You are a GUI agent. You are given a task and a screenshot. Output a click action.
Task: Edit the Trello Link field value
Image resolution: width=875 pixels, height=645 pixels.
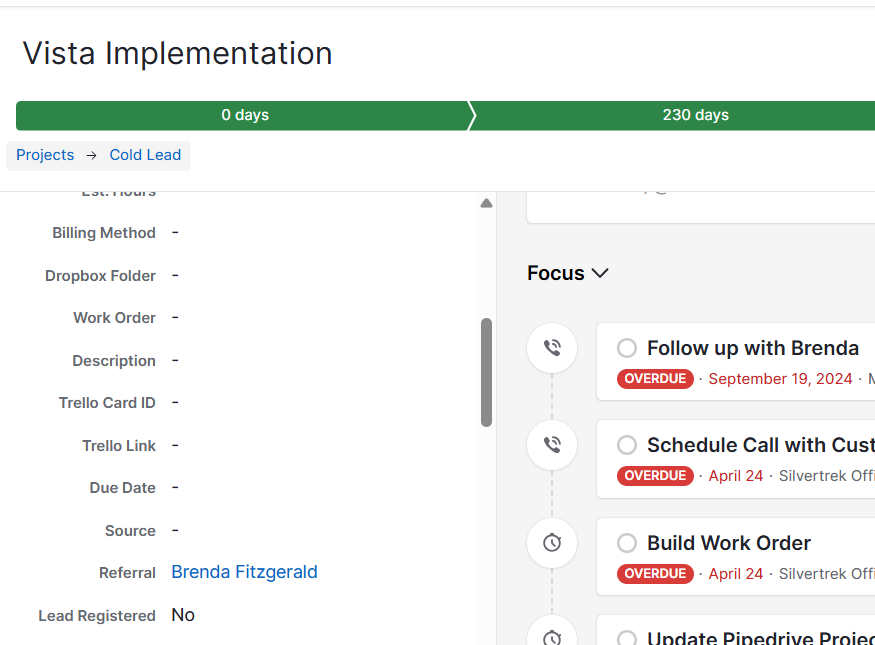tap(175, 445)
